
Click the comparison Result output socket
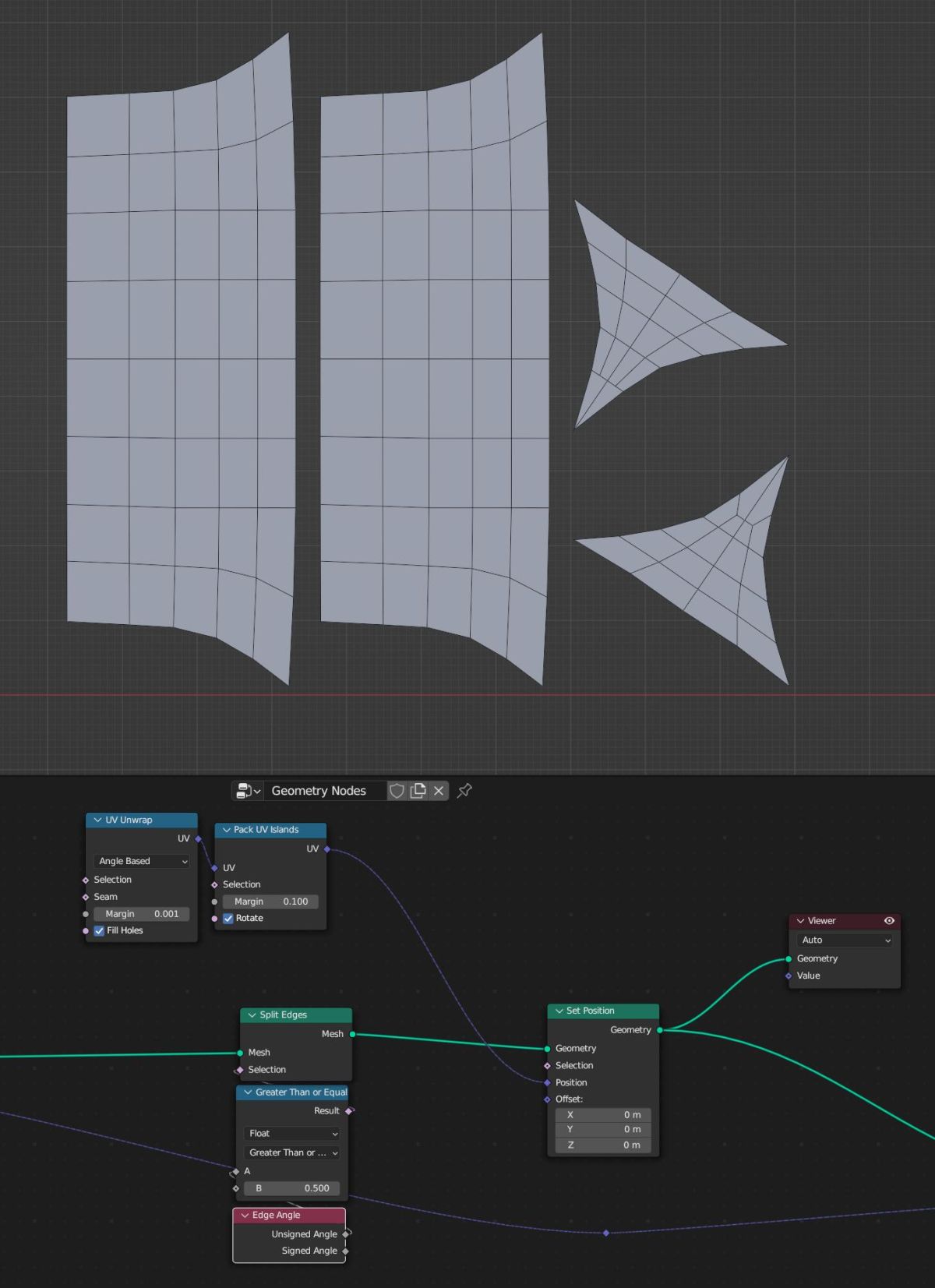coord(348,1111)
